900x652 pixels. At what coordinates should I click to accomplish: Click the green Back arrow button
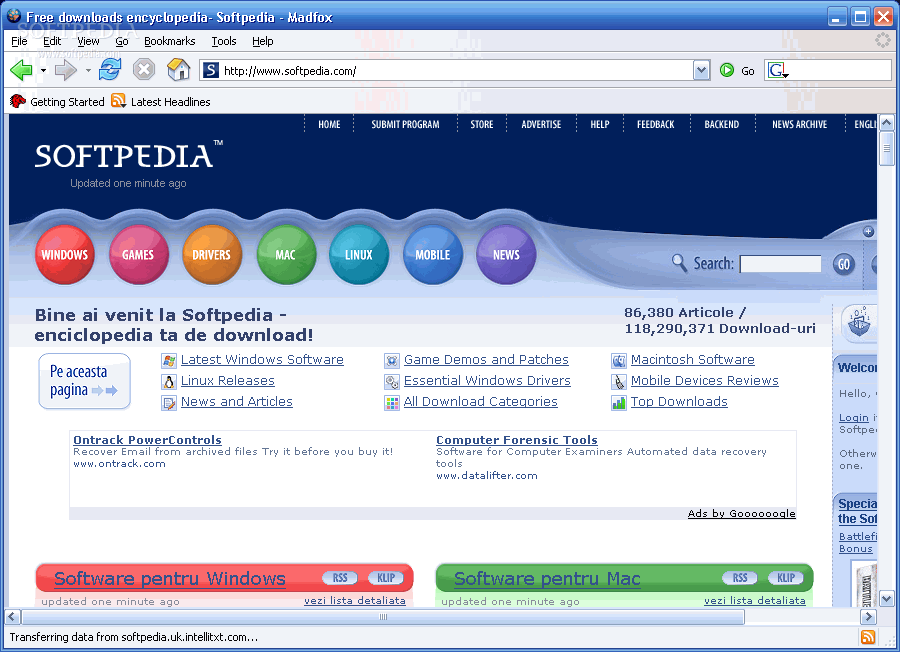[x=21, y=71]
